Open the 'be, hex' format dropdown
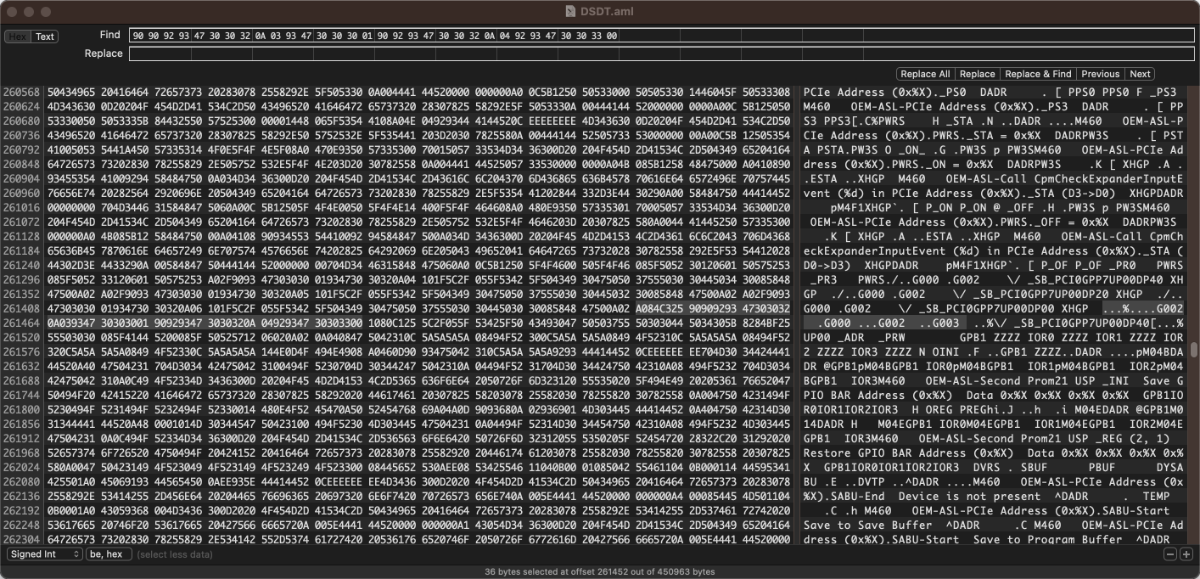Screen dimensions: 1200x579 [108, 553]
